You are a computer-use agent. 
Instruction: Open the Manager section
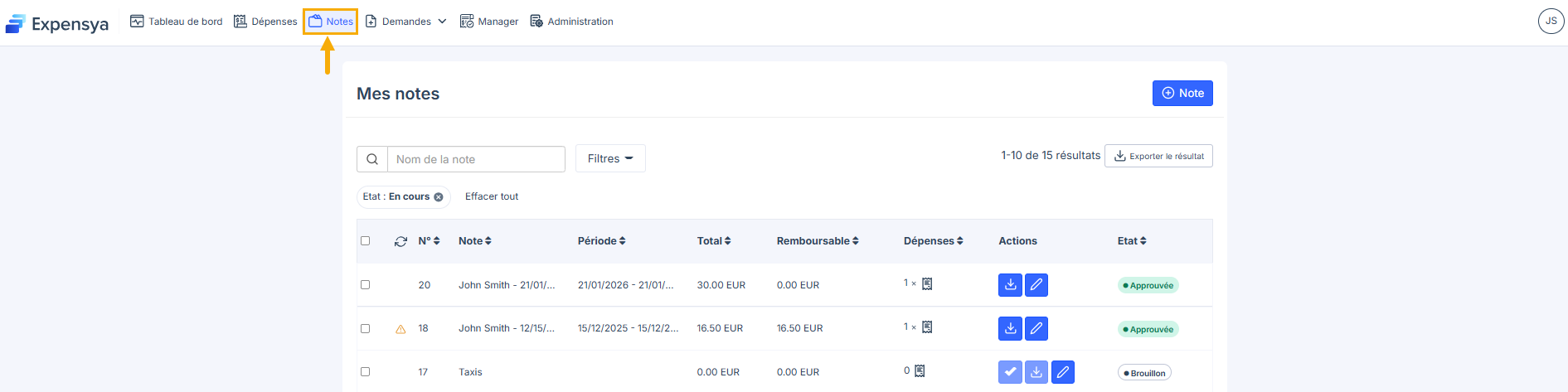(489, 22)
